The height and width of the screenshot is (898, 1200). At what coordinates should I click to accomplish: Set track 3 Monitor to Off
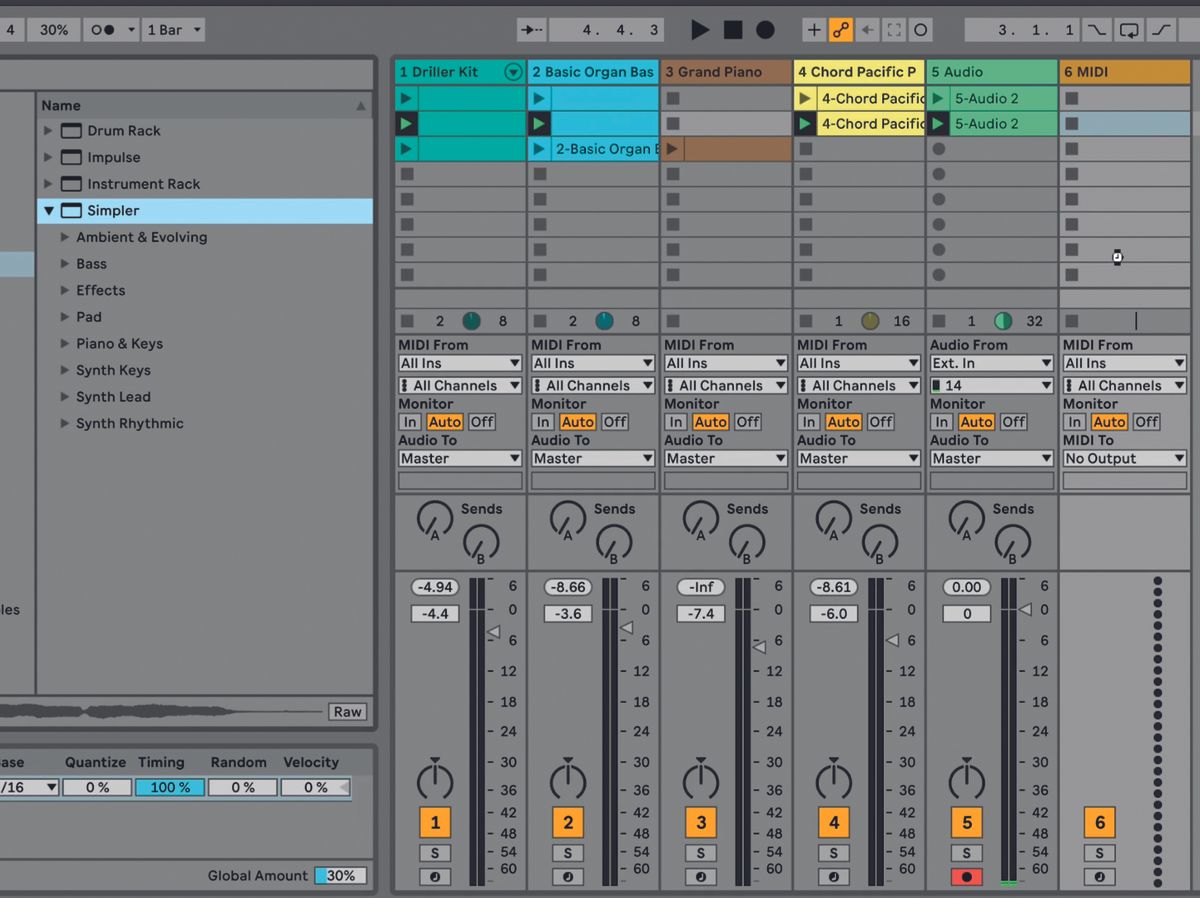click(748, 422)
